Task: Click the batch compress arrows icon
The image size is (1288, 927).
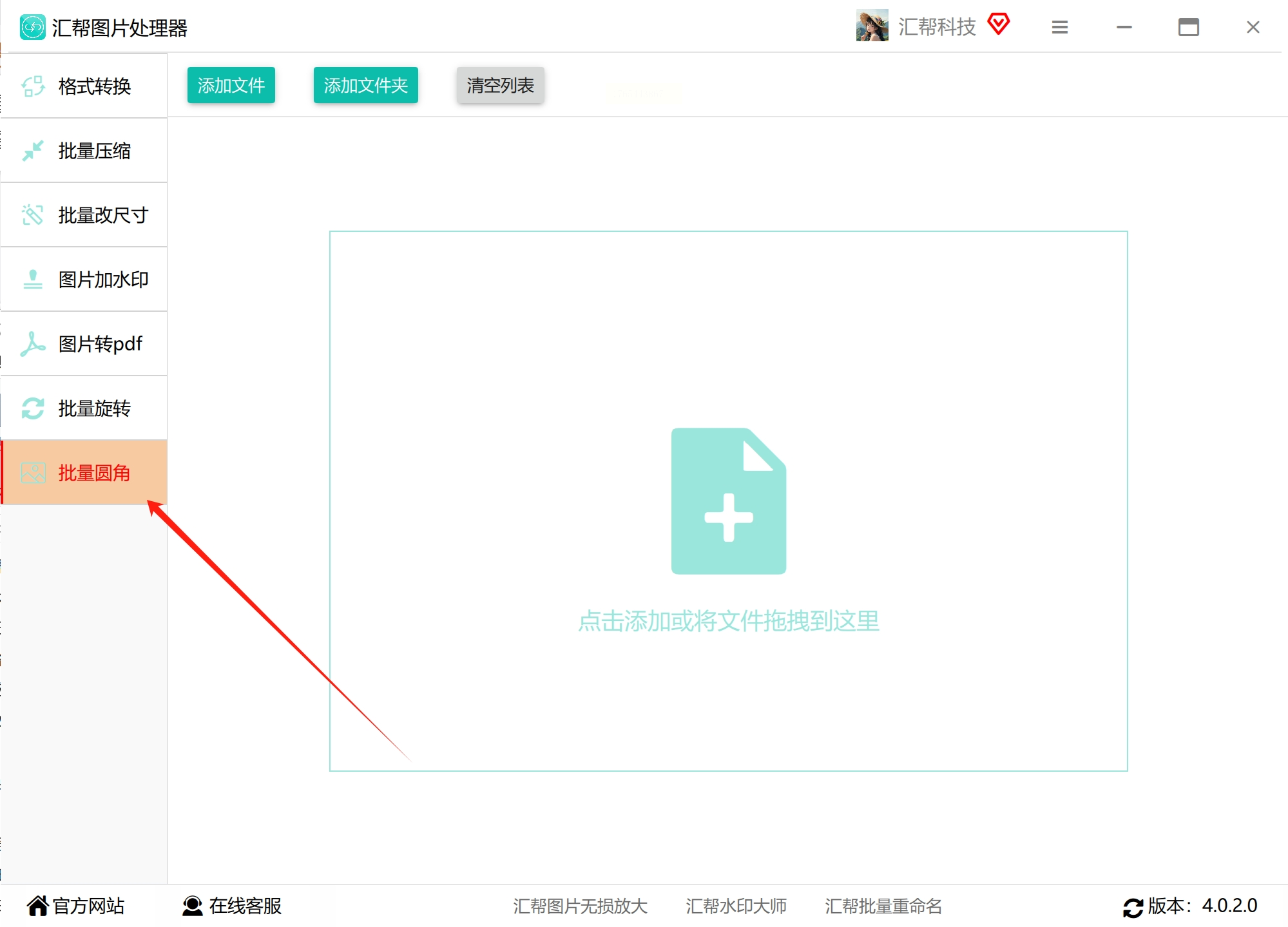Action: coord(33,151)
